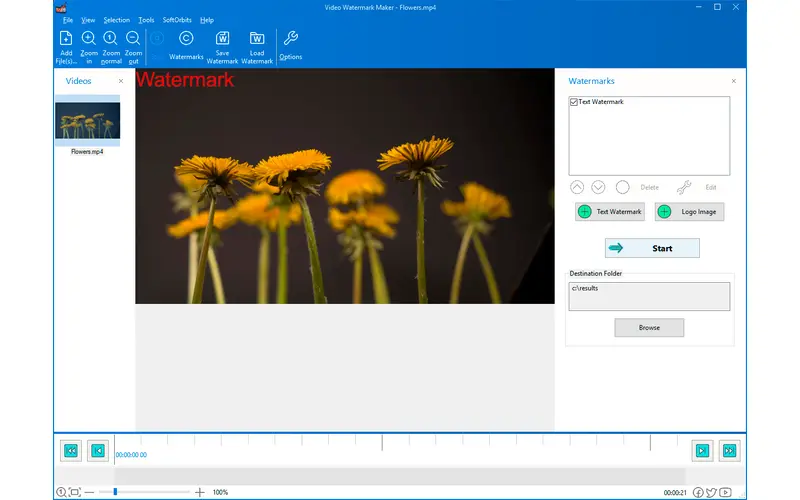Open the Selection menu

click(116, 20)
